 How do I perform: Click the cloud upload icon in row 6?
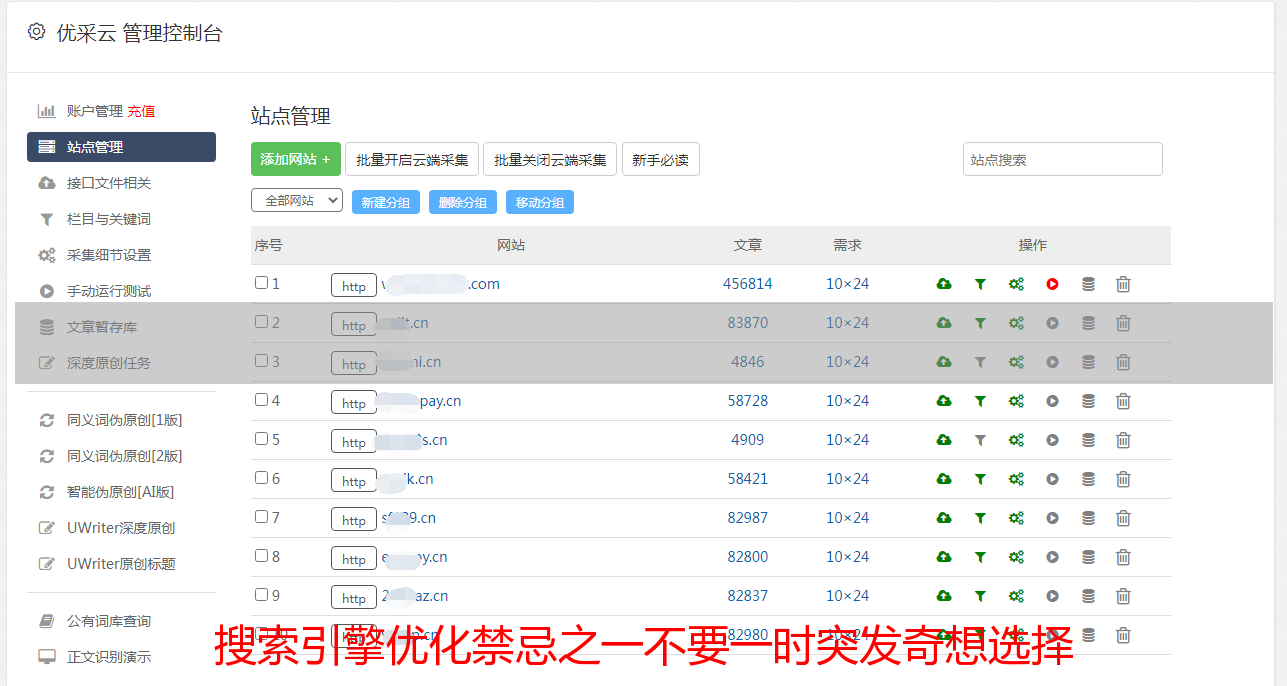944,479
